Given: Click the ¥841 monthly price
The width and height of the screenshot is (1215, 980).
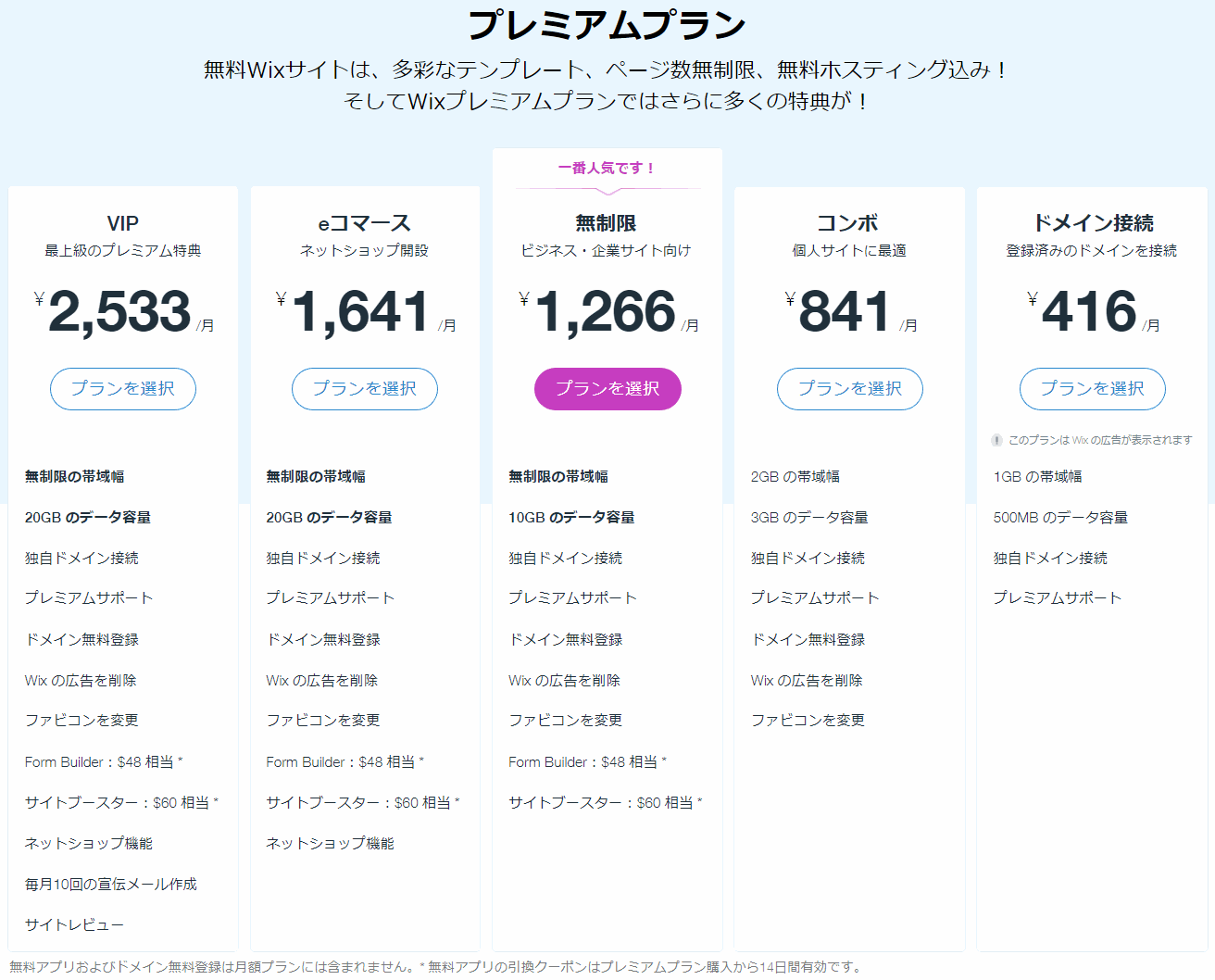Looking at the screenshot, I should click(x=850, y=311).
